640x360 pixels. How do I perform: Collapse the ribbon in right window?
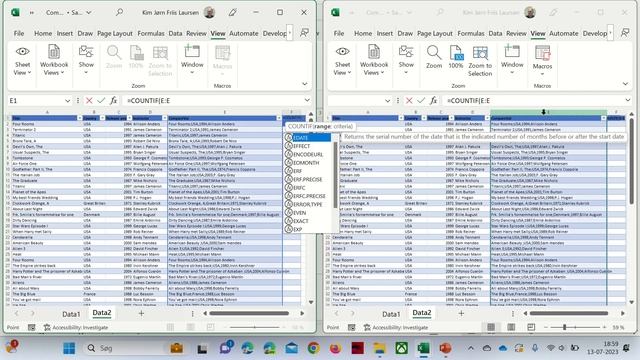coord(625,84)
